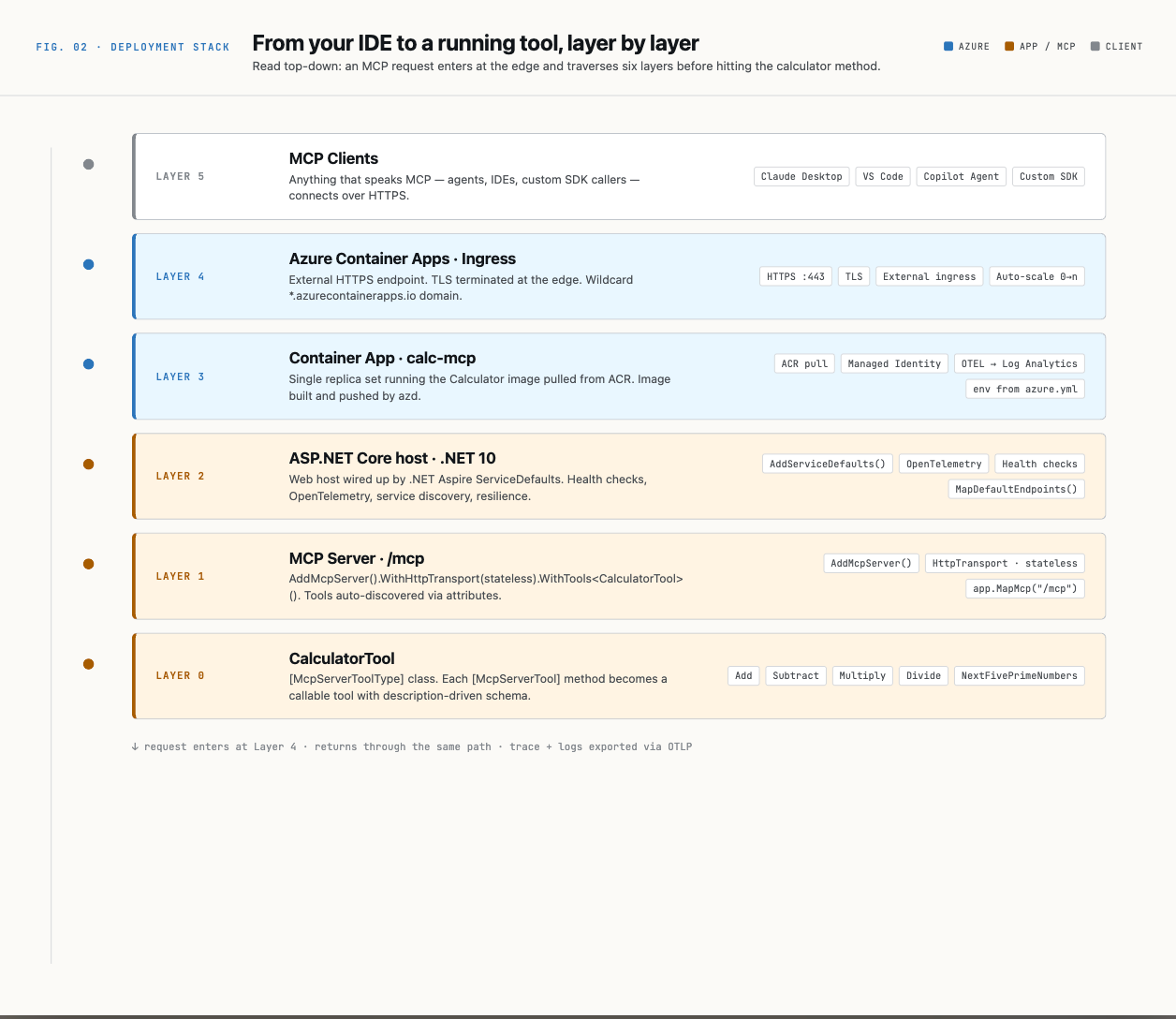Click the main title From your IDE to a running tool
Image resolution: width=1176 pixels, height=1019 pixels.
[x=476, y=43]
